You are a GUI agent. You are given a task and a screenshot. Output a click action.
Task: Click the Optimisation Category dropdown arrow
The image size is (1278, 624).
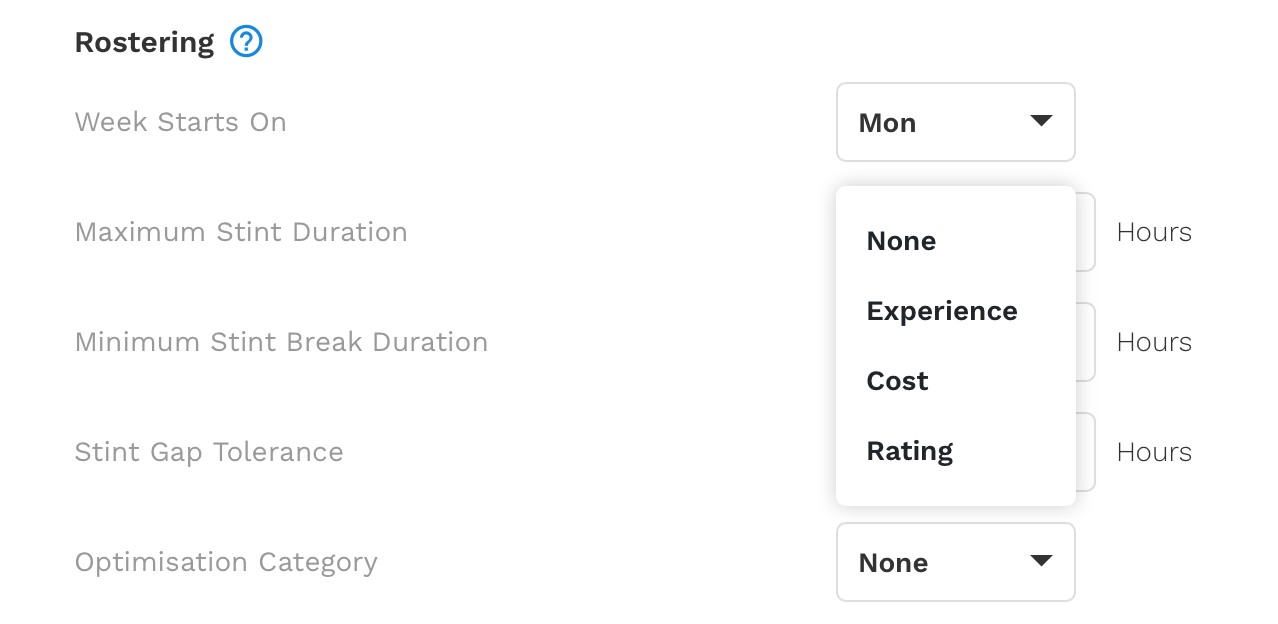[1041, 561]
